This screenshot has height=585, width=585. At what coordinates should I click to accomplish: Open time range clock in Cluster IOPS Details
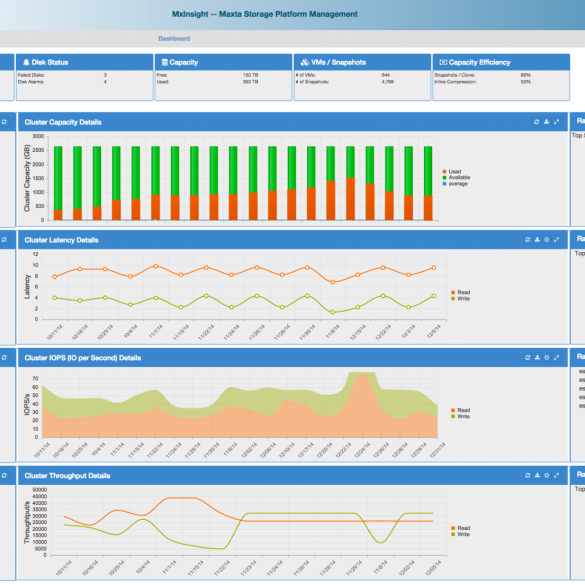547,357
